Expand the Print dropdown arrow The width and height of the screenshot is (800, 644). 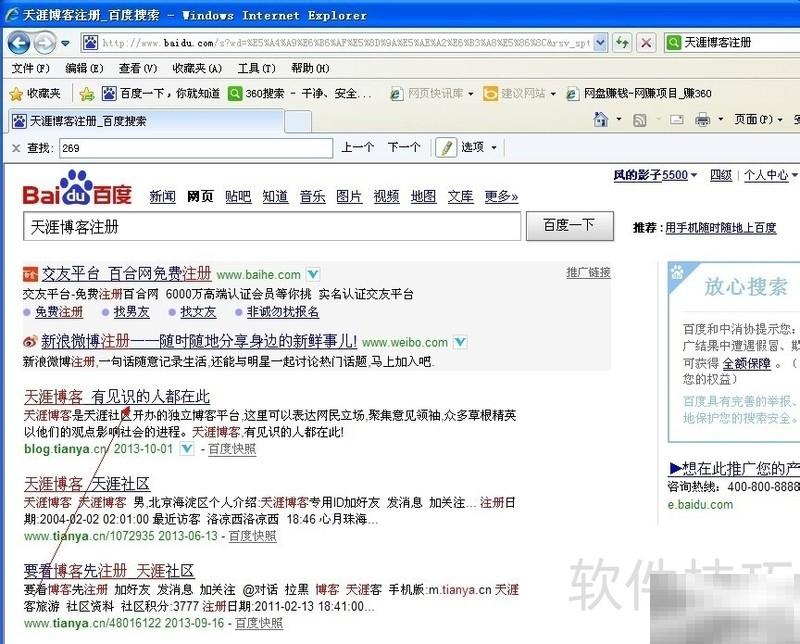[x=720, y=119]
